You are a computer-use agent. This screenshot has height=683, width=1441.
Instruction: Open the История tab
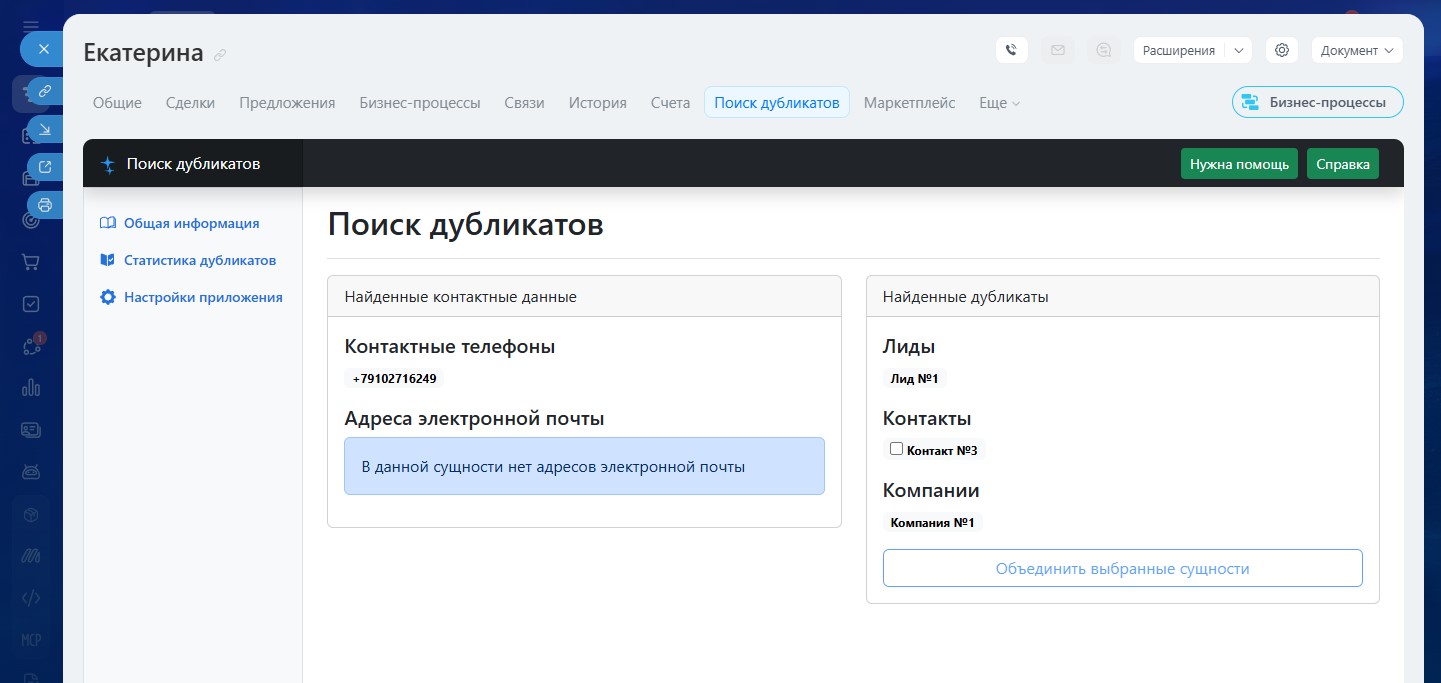click(x=597, y=103)
